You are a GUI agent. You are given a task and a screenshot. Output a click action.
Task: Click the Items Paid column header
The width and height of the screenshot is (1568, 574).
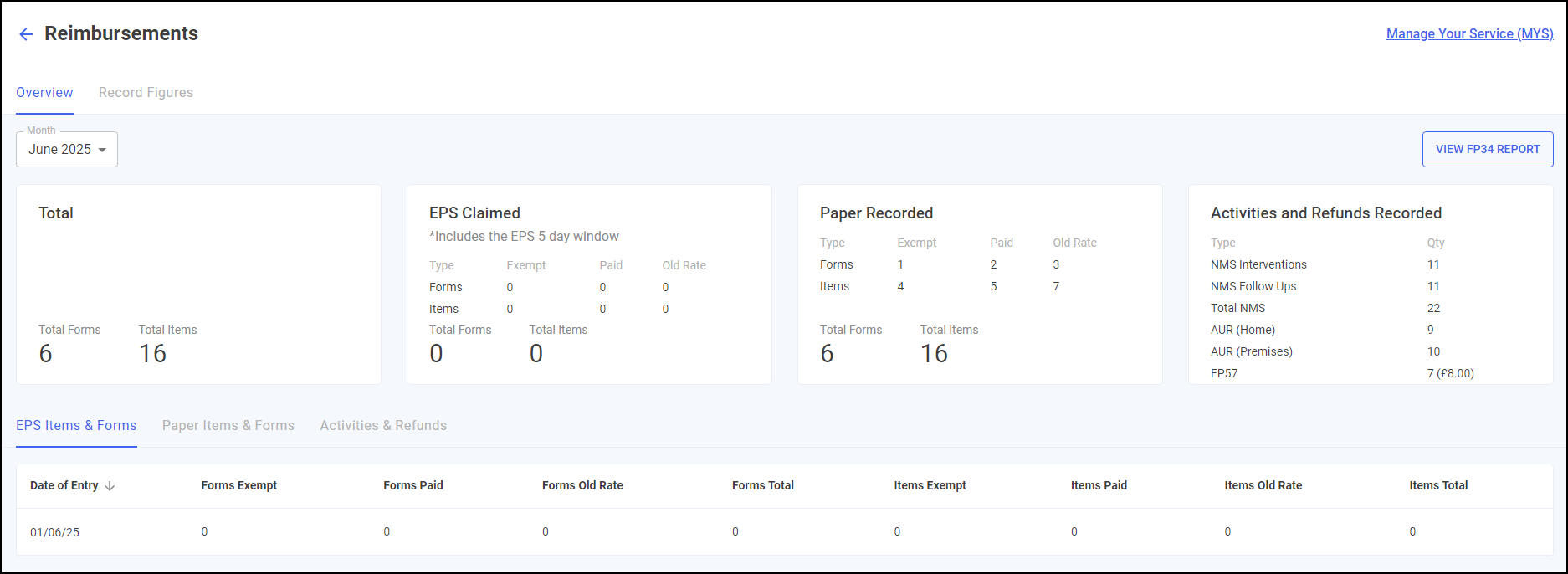click(1099, 486)
